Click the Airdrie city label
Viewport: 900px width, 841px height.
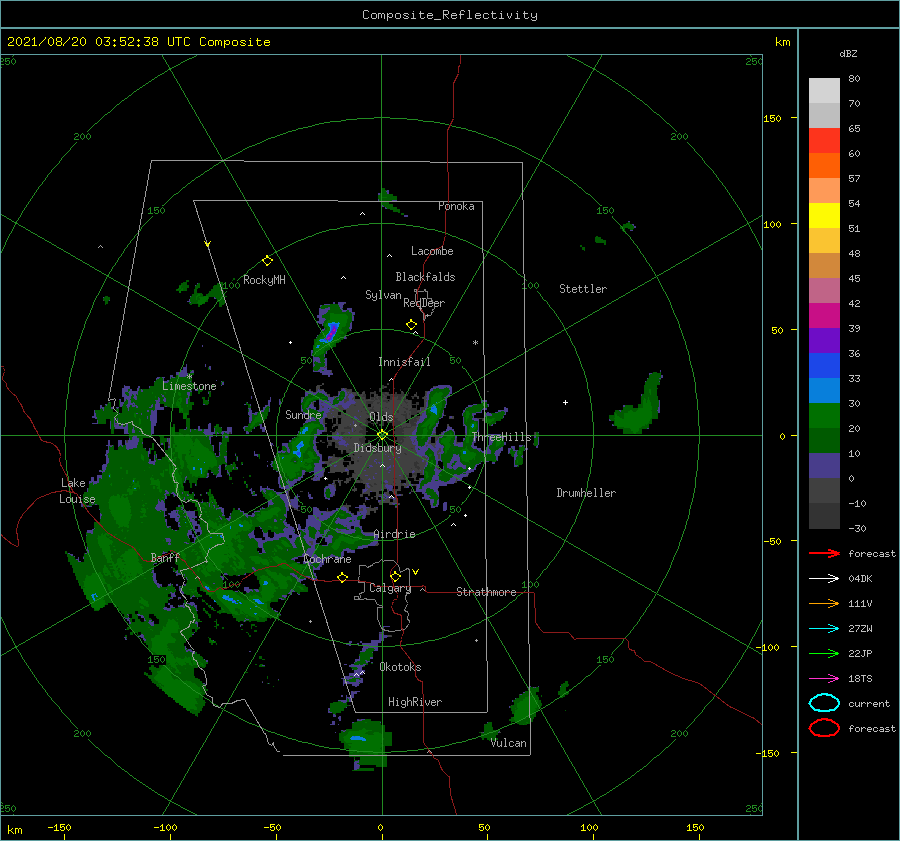click(x=394, y=534)
